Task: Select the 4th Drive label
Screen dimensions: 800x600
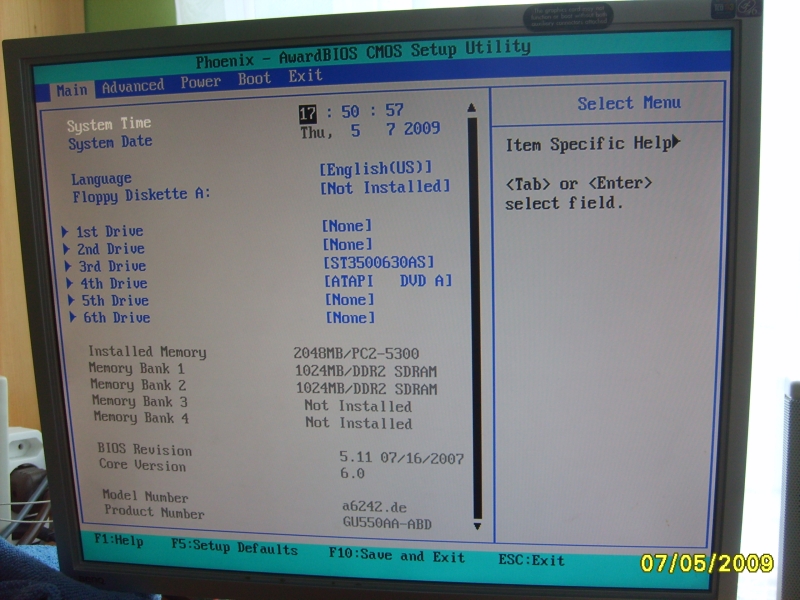Action: point(114,283)
